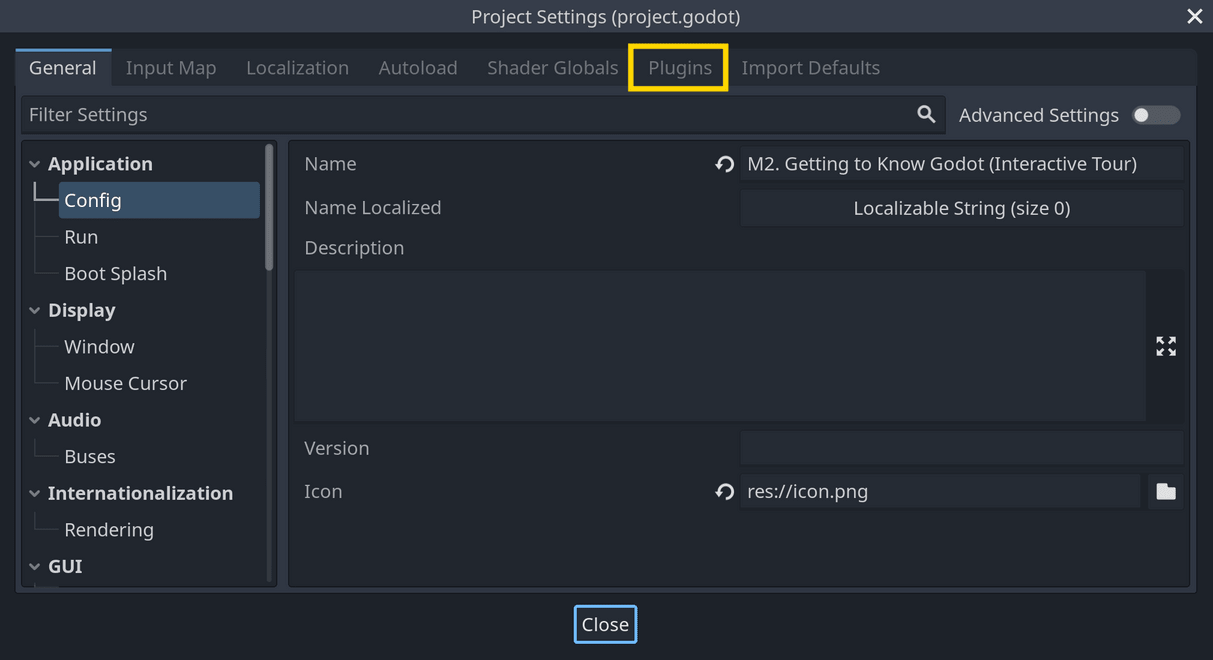
Task: Click into the Description text area
Action: tap(720, 346)
